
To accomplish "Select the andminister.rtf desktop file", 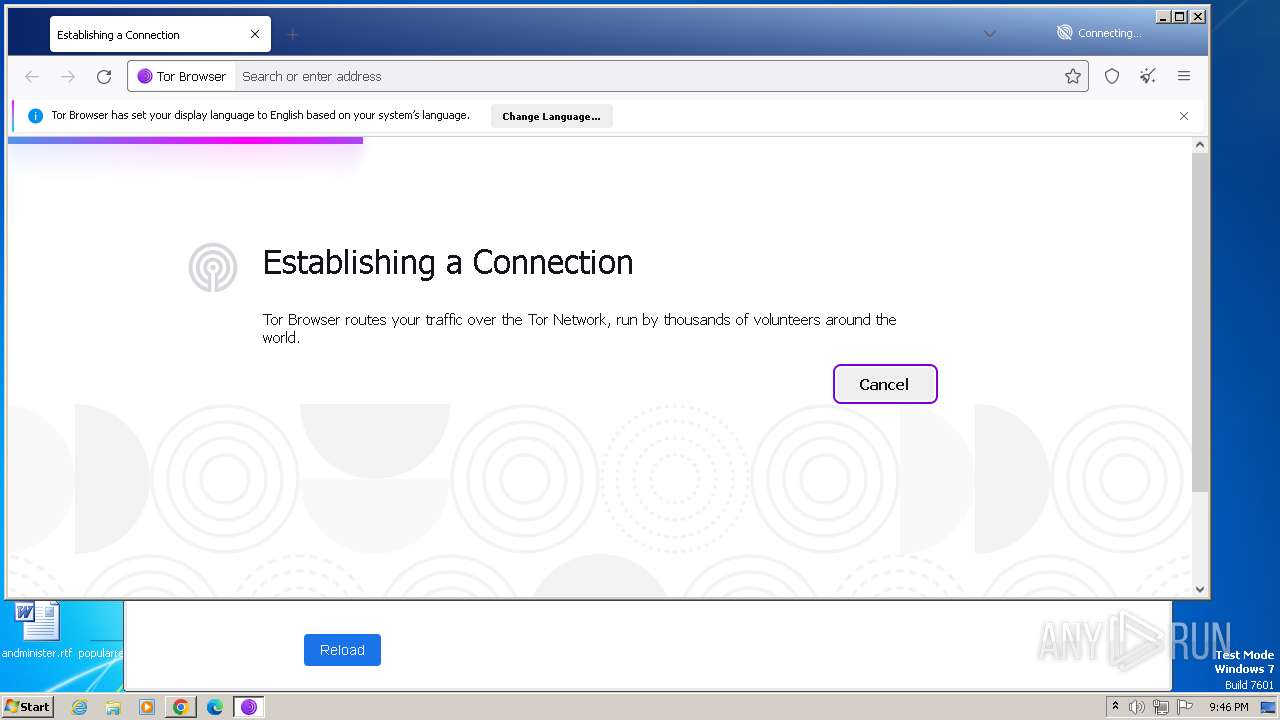I will click(x=38, y=631).
